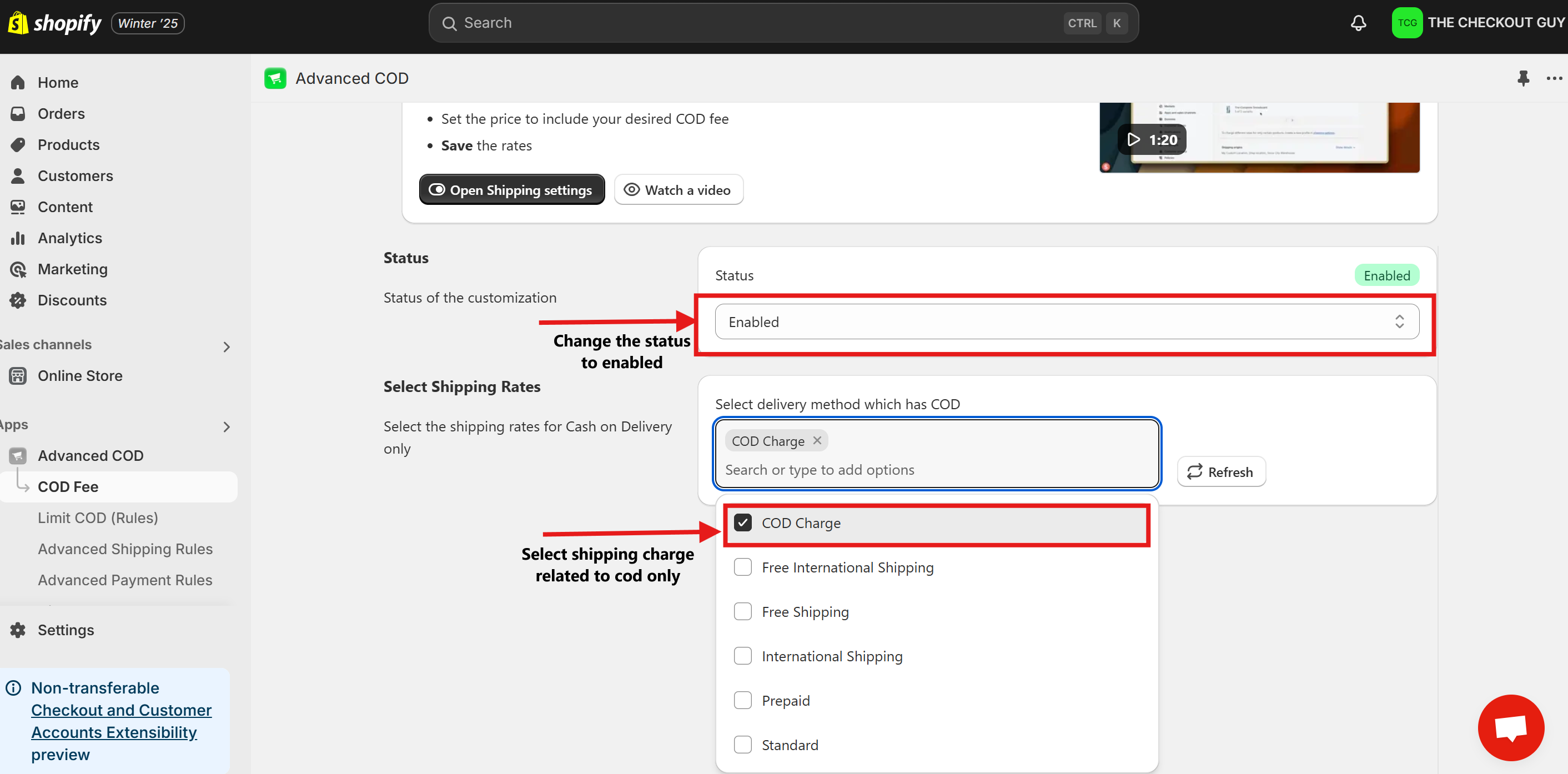Remove the COD Charge tag
The height and width of the screenshot is (774, 1568).
[817, 440]
